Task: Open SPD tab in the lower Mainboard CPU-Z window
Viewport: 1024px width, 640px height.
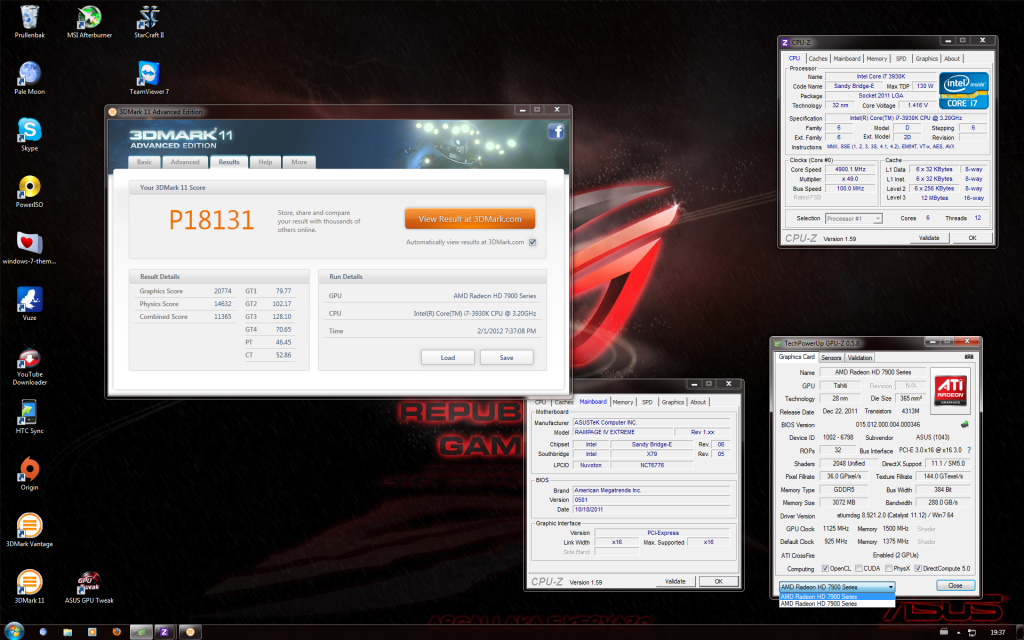Action: coord(647,402)
